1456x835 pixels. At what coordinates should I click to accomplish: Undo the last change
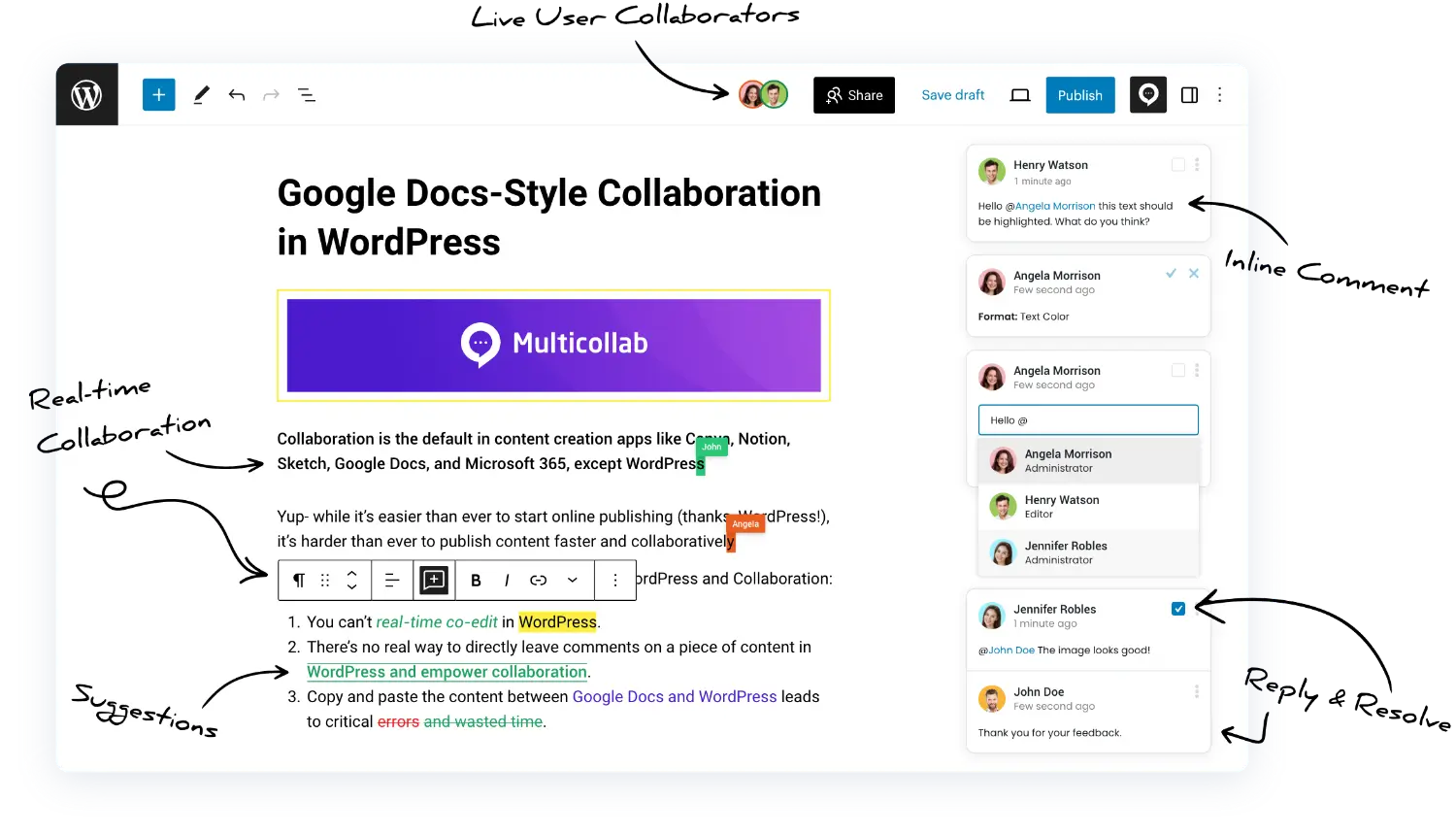(236, 95)
